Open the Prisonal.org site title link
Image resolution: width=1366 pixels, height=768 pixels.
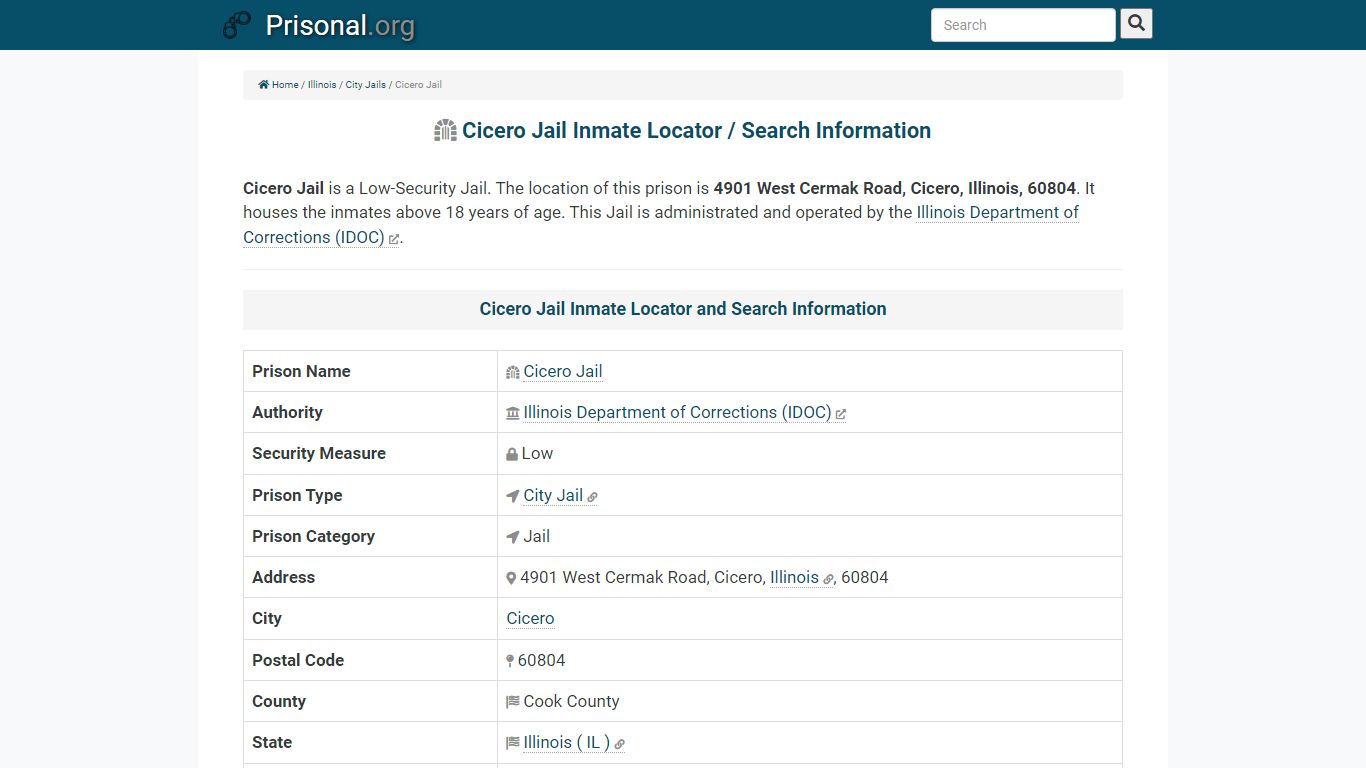click(340, 25)
